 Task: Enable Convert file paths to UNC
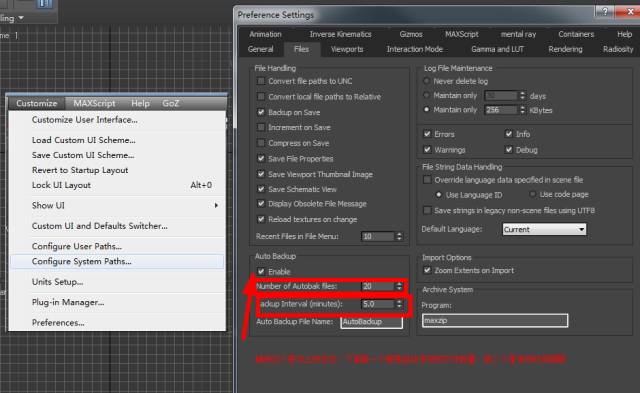[x=261, y=81]
